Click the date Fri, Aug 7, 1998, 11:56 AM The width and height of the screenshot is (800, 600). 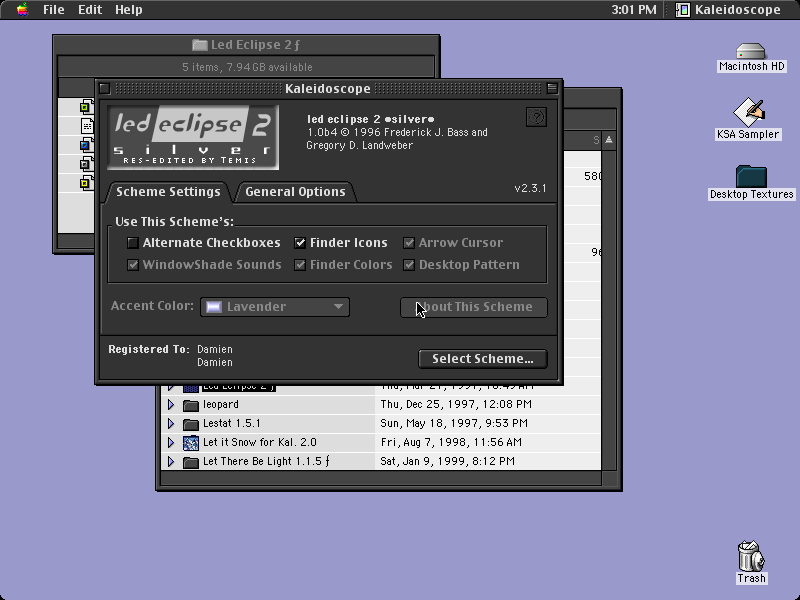tap(451, 442)
